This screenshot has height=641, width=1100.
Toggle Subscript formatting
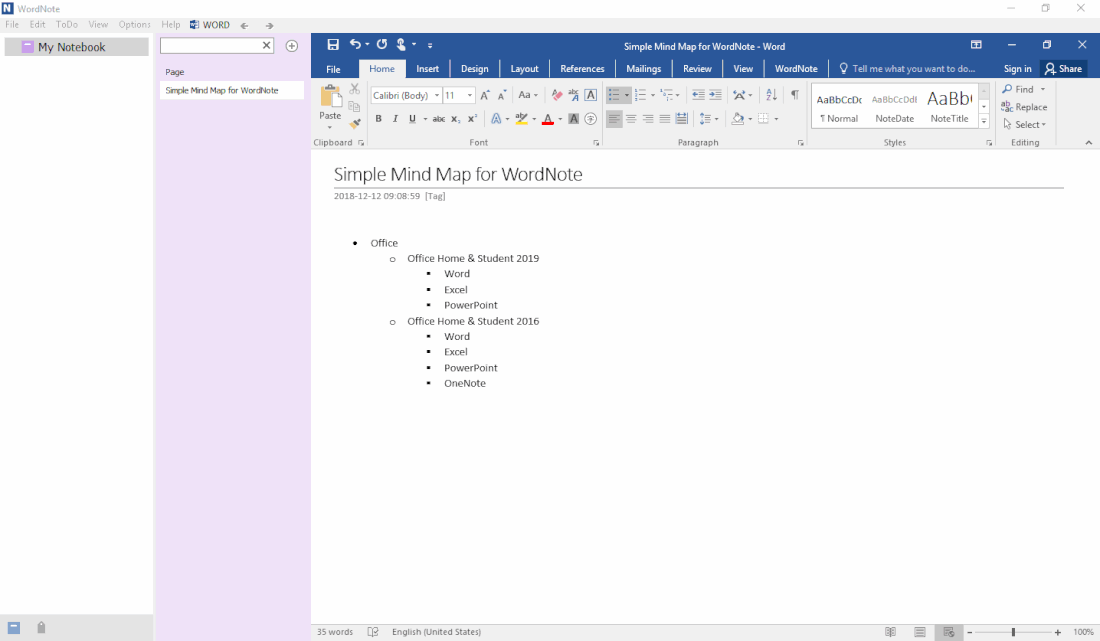(455, 119)
